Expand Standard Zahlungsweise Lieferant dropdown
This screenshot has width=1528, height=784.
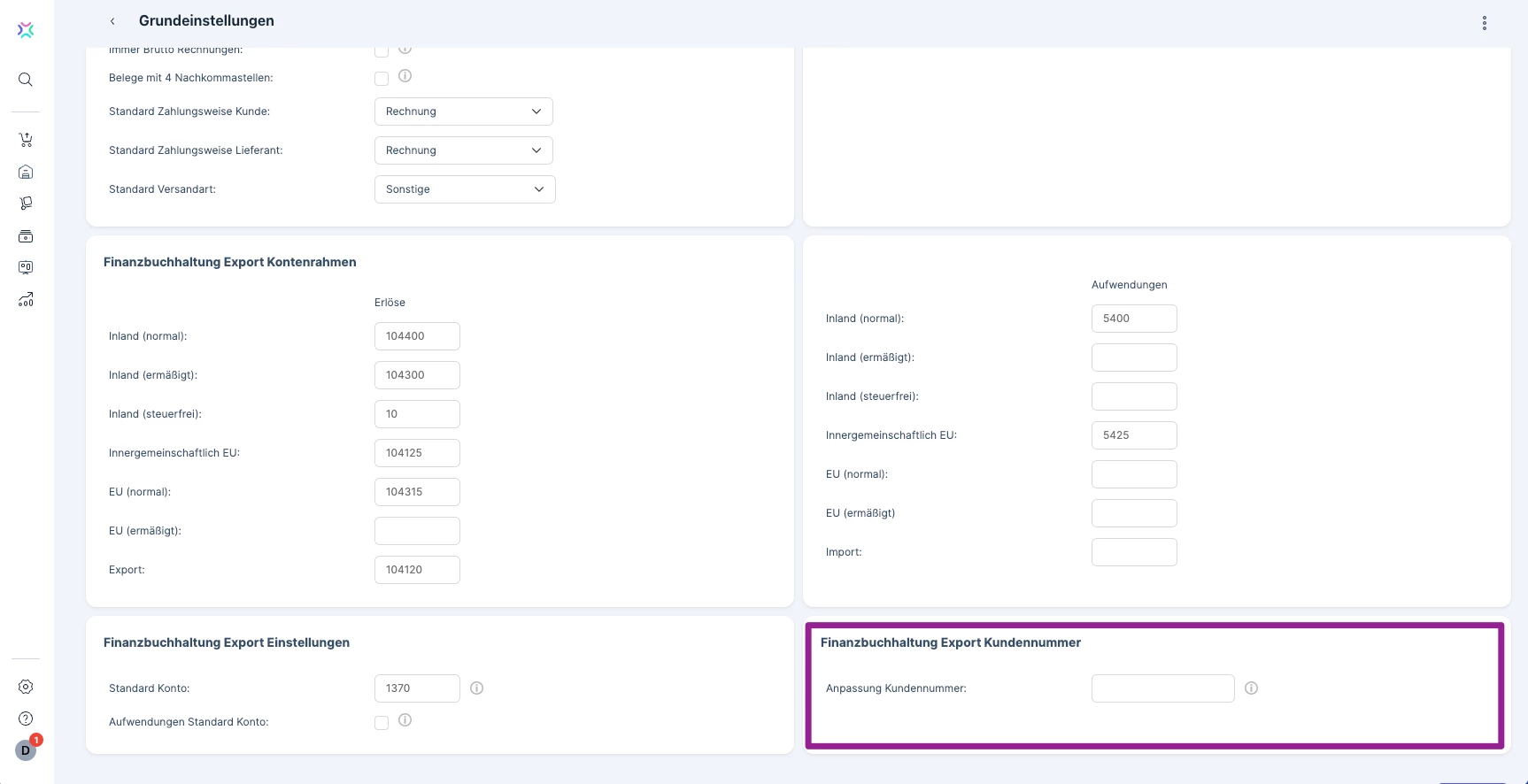click(x=464, y=150)
